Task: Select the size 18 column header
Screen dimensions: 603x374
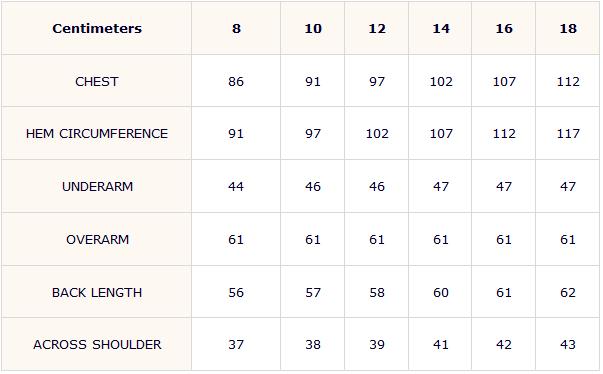Action: [568, 28]
